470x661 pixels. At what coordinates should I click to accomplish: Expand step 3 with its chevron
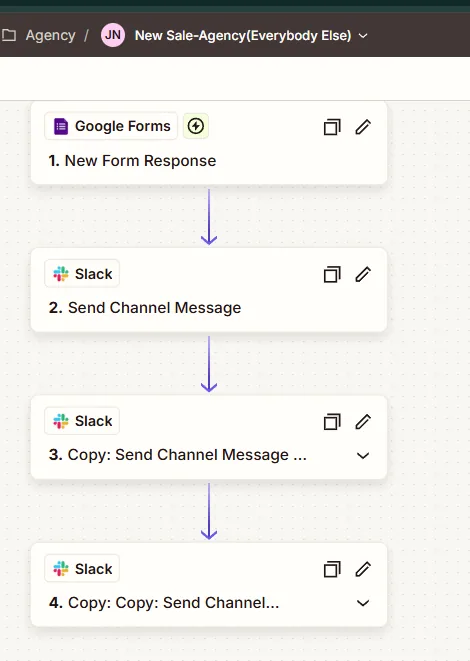363,455
